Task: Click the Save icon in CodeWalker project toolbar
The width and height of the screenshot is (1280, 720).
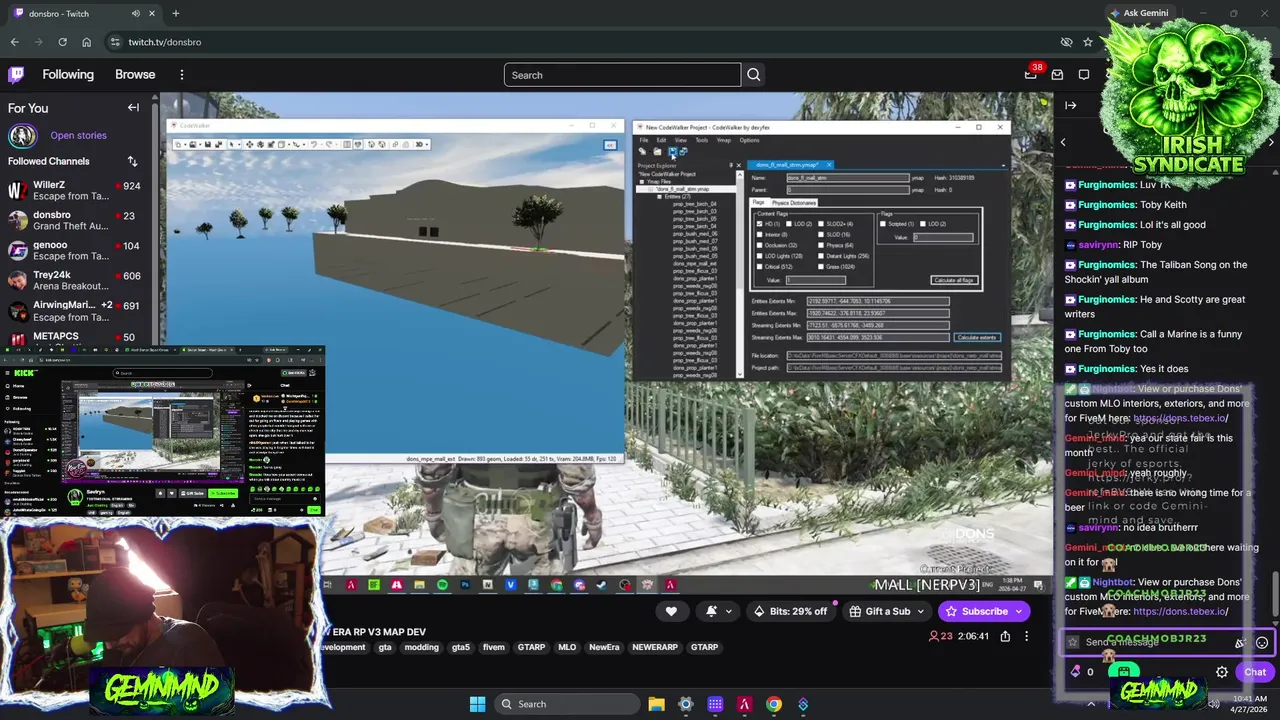Action: [672, 151]
